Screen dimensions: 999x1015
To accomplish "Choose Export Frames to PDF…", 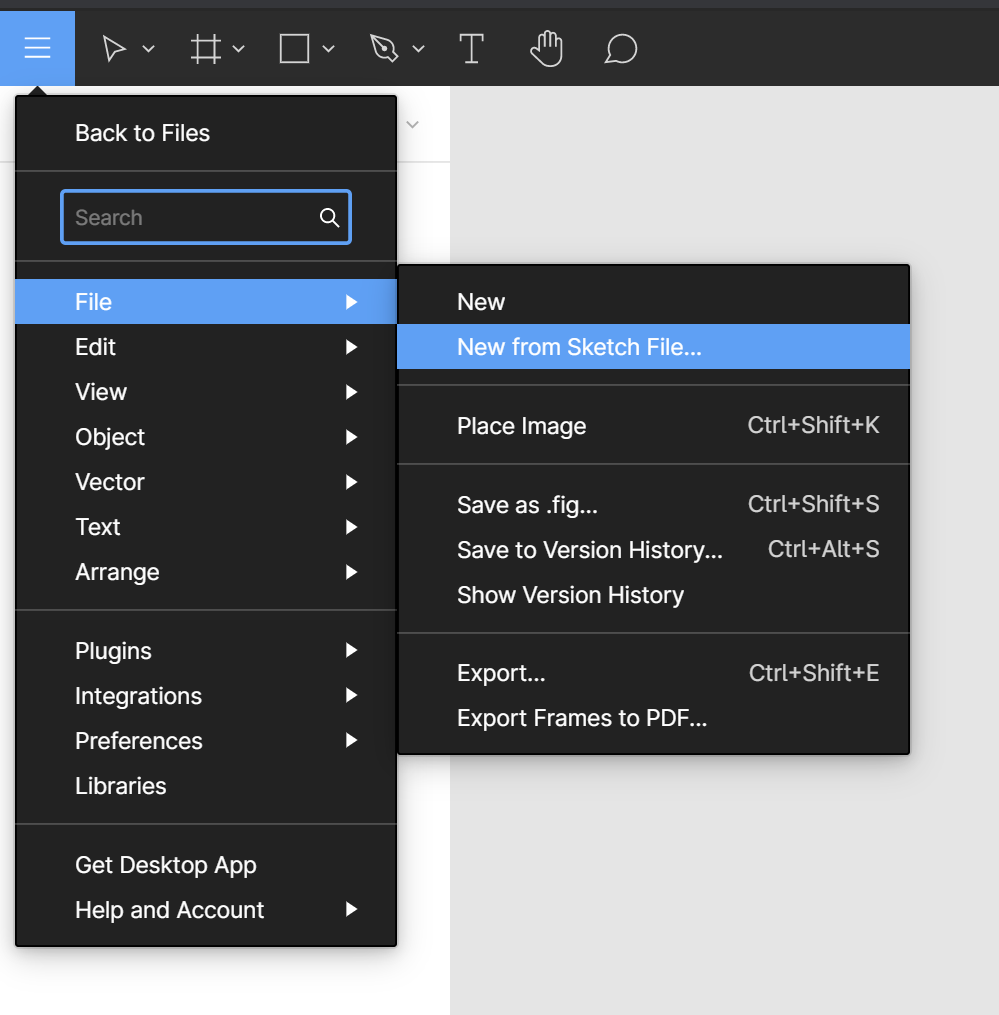I will pos(653,719).
